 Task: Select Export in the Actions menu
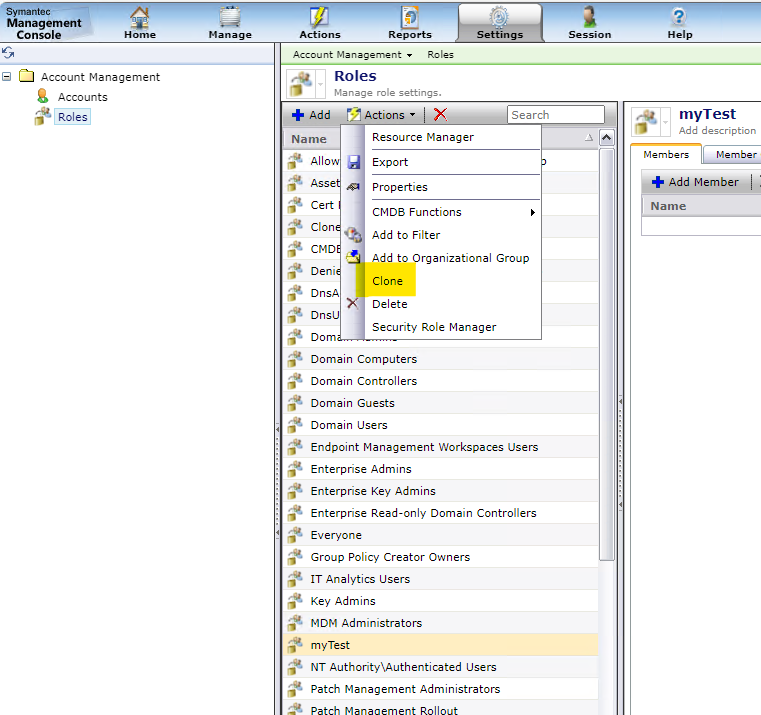[x=390, y=162]
